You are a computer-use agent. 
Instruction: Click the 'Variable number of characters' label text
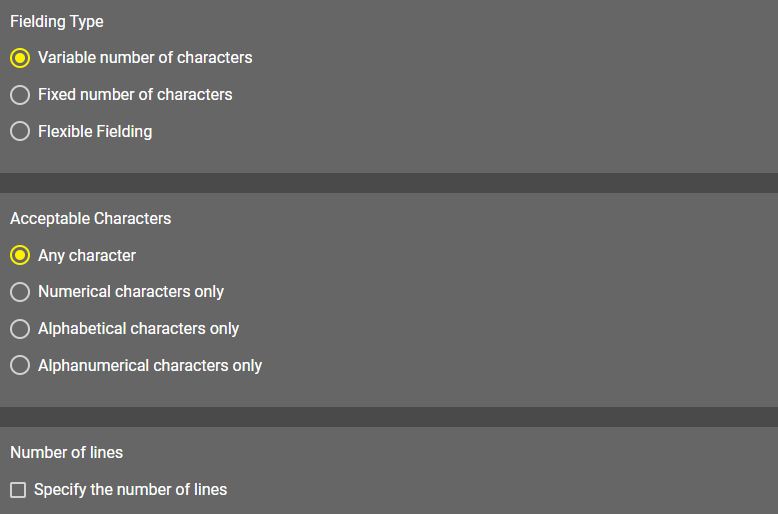point(145,58)
